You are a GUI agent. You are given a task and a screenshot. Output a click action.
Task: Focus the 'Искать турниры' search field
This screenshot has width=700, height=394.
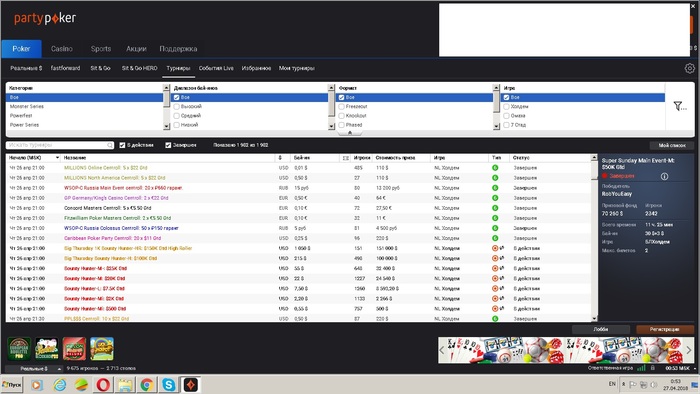[x=60, y=145]
